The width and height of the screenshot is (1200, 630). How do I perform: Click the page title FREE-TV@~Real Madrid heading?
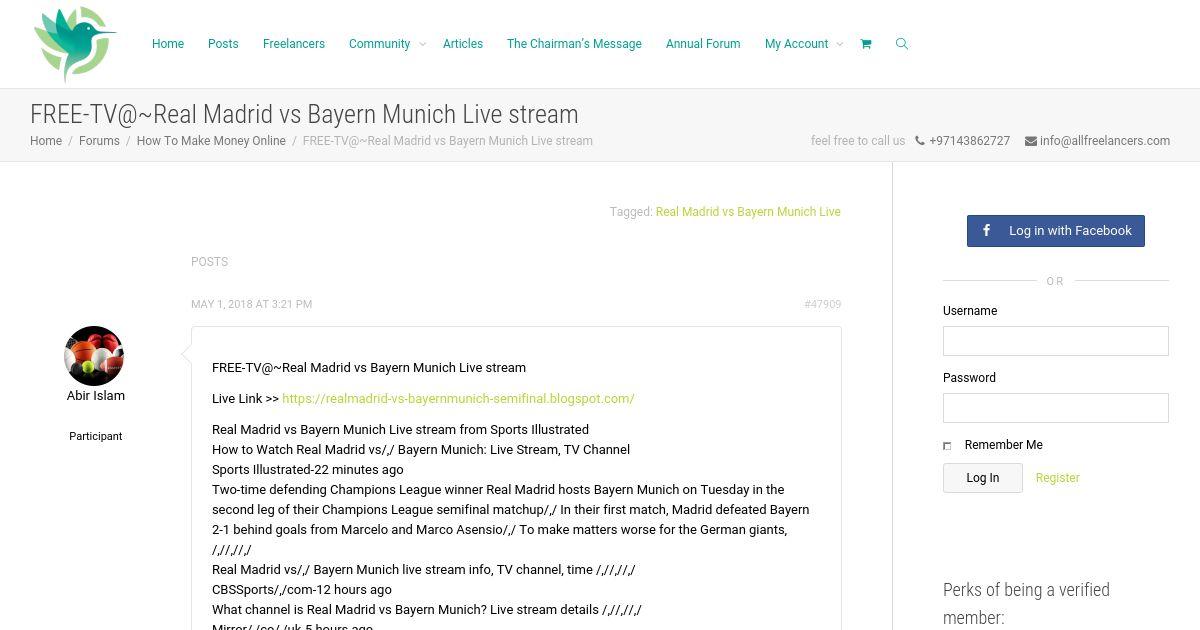pyautogui.click(x=304, y=114)
